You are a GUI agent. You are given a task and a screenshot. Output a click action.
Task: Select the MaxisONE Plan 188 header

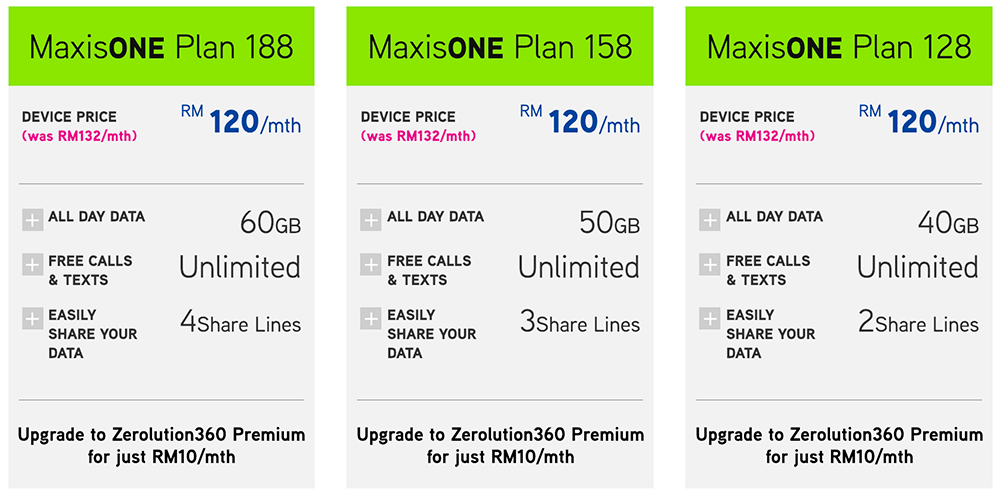coord(161,47)
